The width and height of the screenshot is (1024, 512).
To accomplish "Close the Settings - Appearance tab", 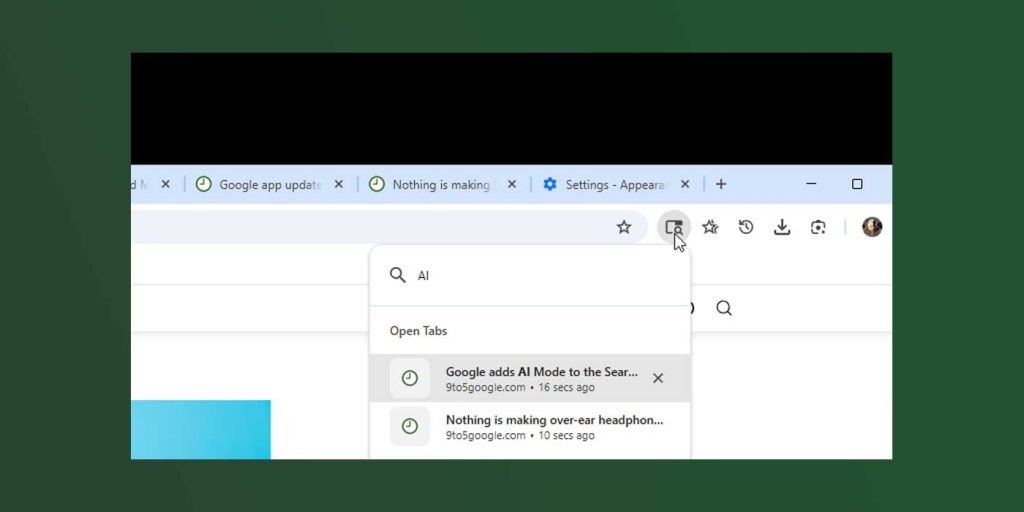I will (685, 184).
